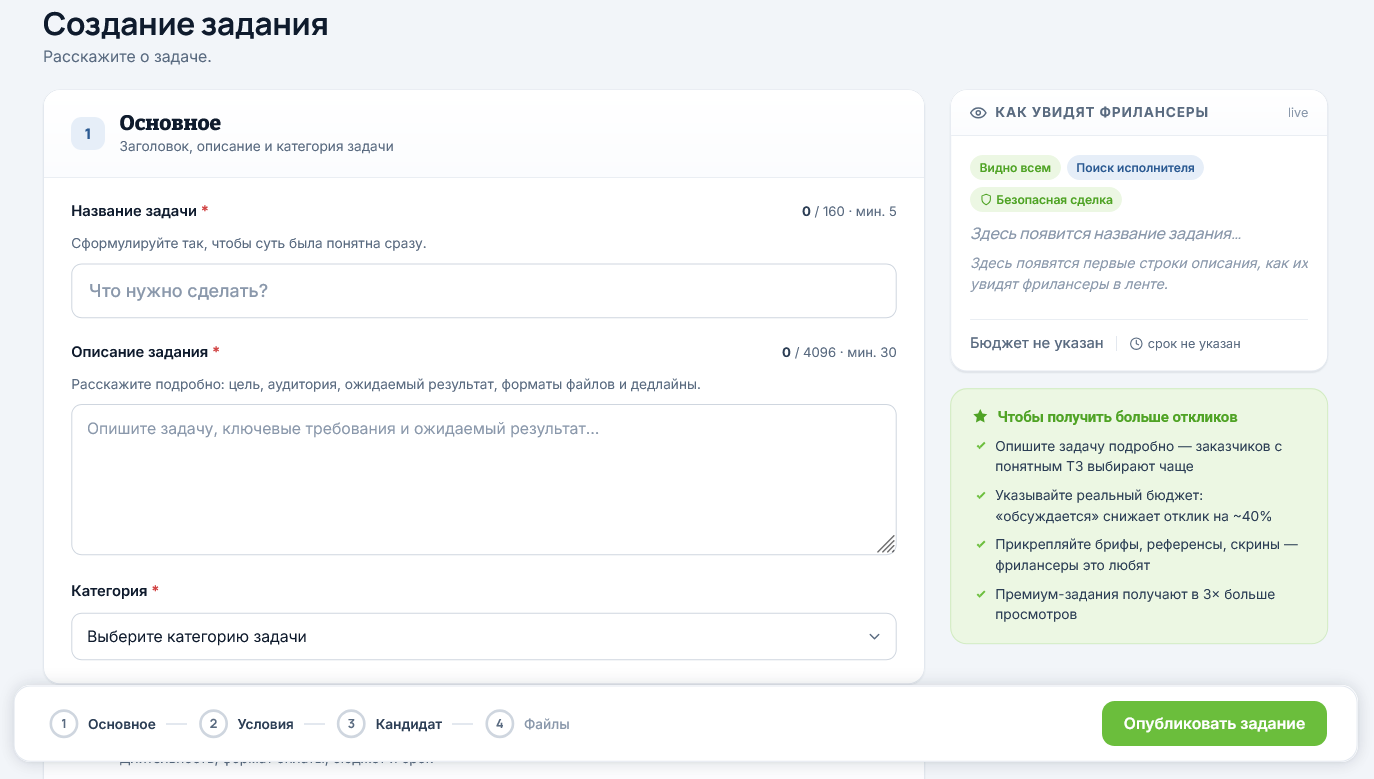Click the 0 / 160 · мин. 5 counter
This screenshot has height=779, width=1374.
(x=849, y=212)
